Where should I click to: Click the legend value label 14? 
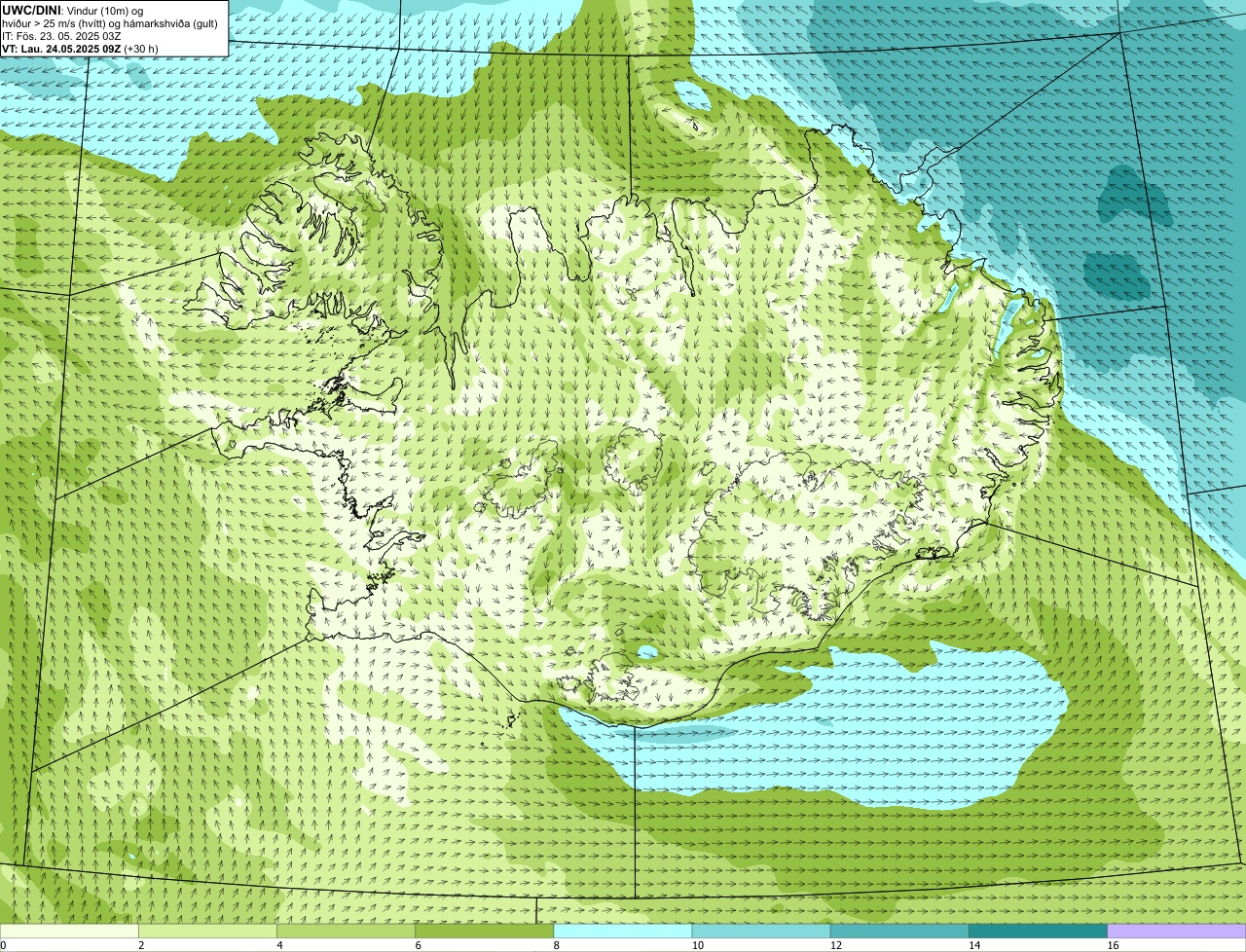click(974, 945)
